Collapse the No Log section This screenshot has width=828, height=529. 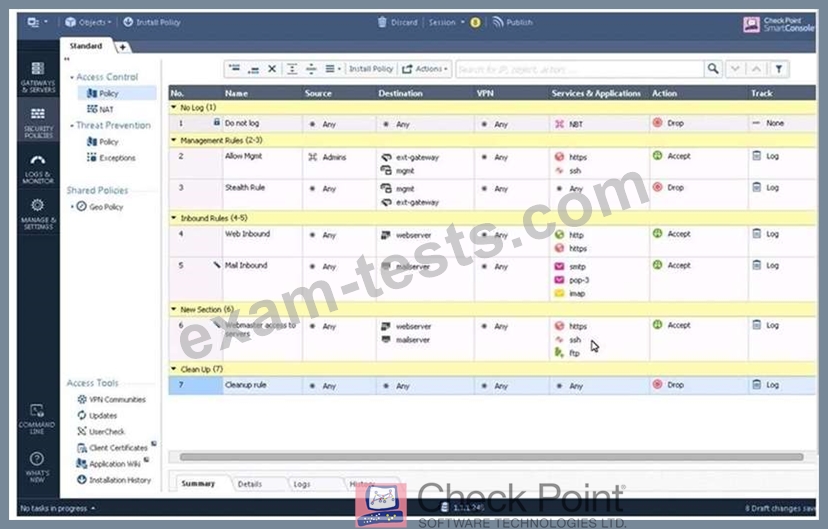[174, 107]
